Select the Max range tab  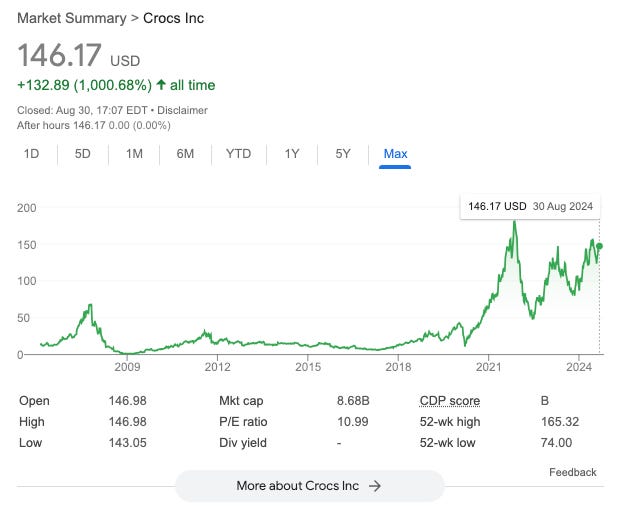(395, 154)
